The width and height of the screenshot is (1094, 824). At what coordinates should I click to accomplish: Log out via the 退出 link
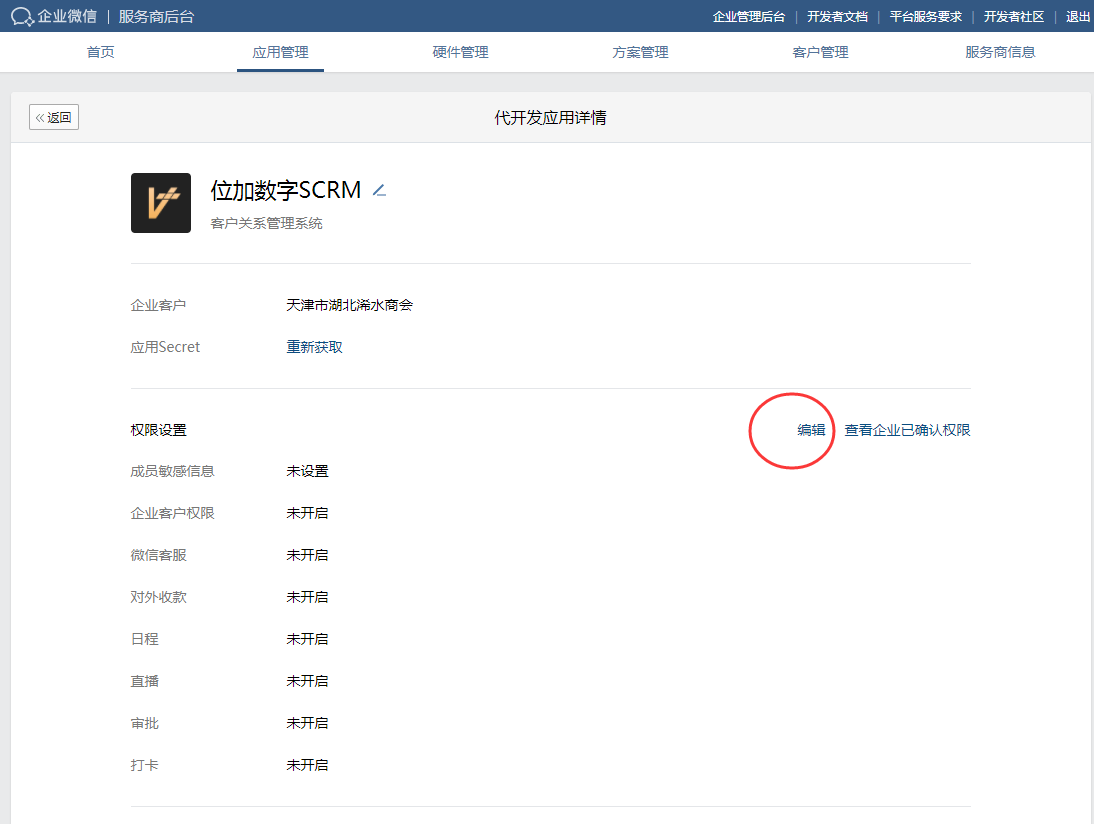click(1078, 17)
